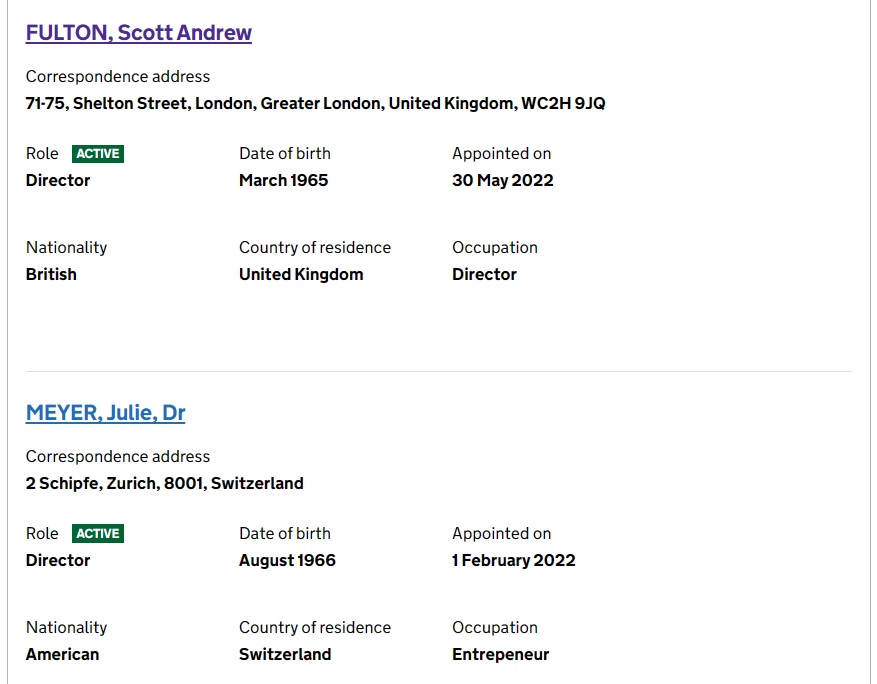877x684 pixels.
Task: Click the 1 February 2022 appointment date
Action: coord(513,561)
